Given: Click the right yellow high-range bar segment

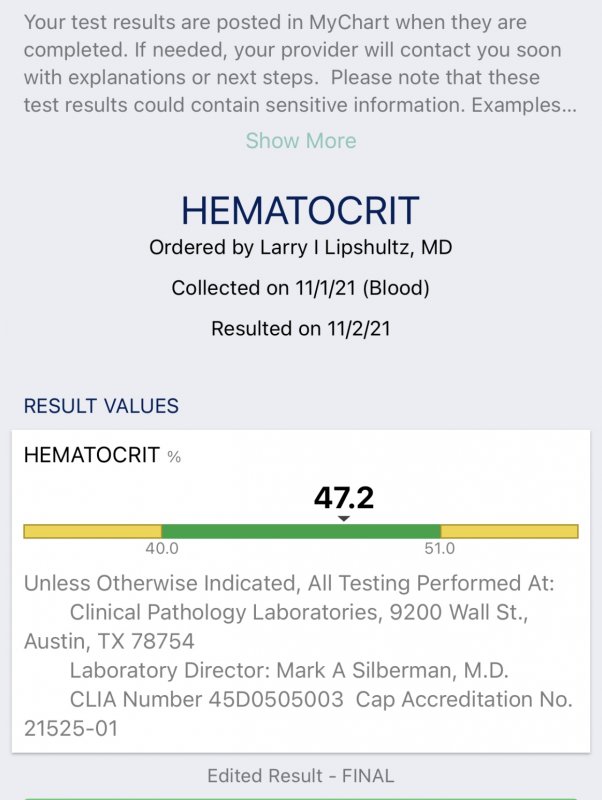Looking at the screenshot, I should click(509, 531).
